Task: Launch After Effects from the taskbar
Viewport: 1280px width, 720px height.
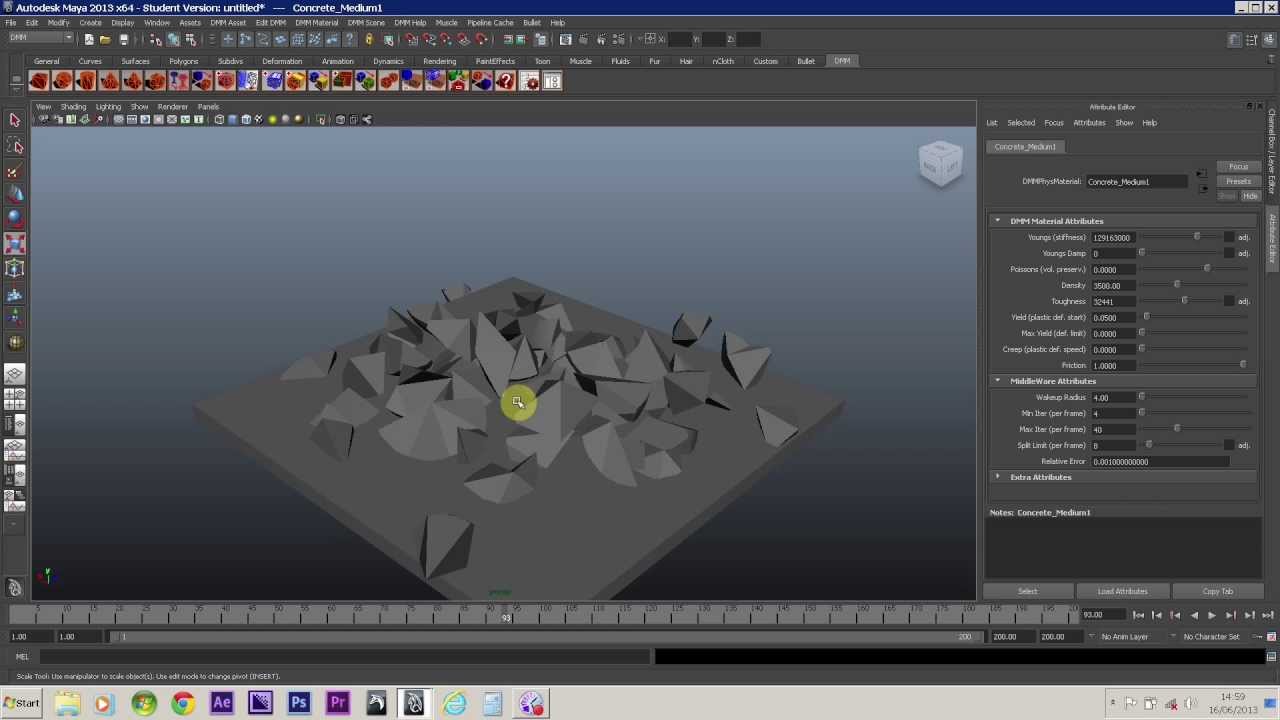Action: coord(222,703)
